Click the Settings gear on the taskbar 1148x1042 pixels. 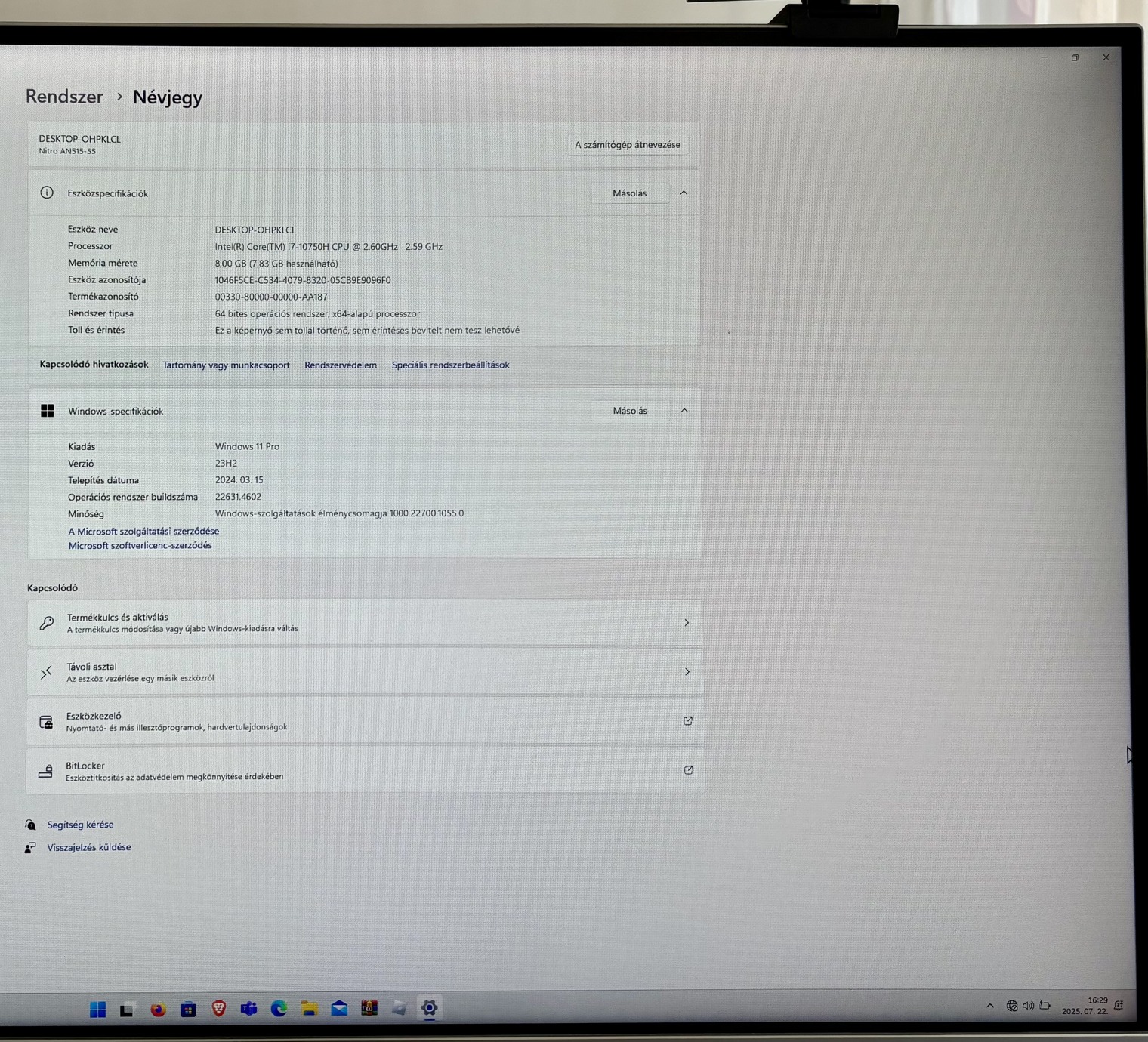click(x=430, y=1007)
